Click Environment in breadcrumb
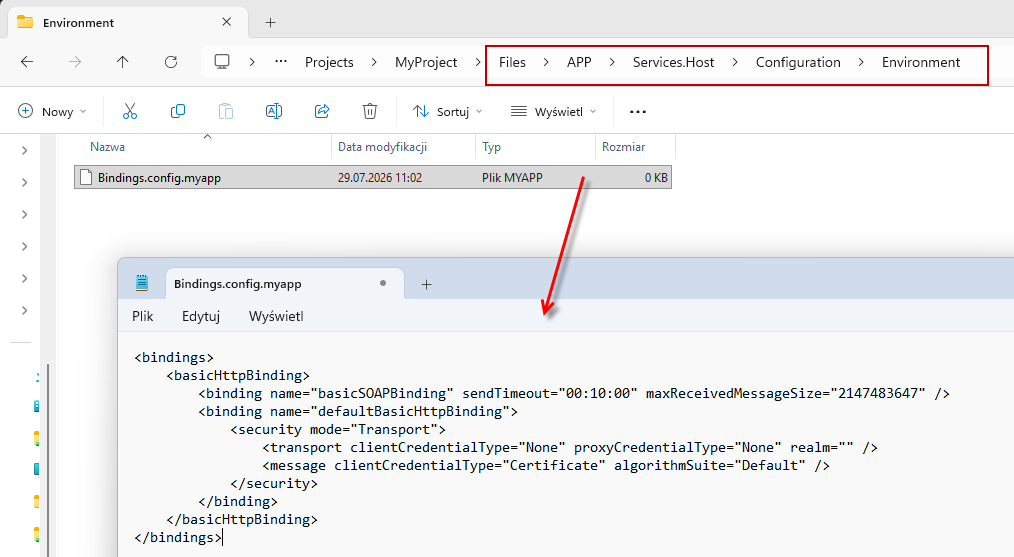This screenshot has width=1014, height=557. [x=921, y=62]
